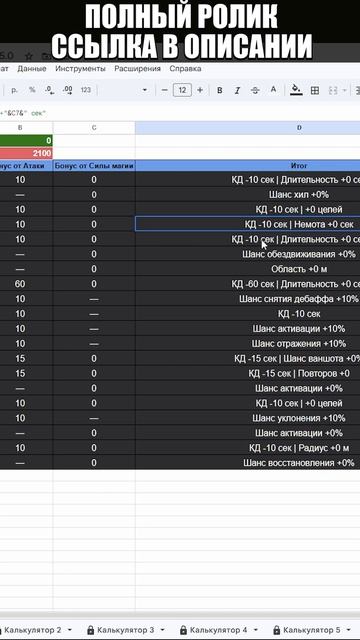Select cell Шанс восстановления +0%

(248, 463)
